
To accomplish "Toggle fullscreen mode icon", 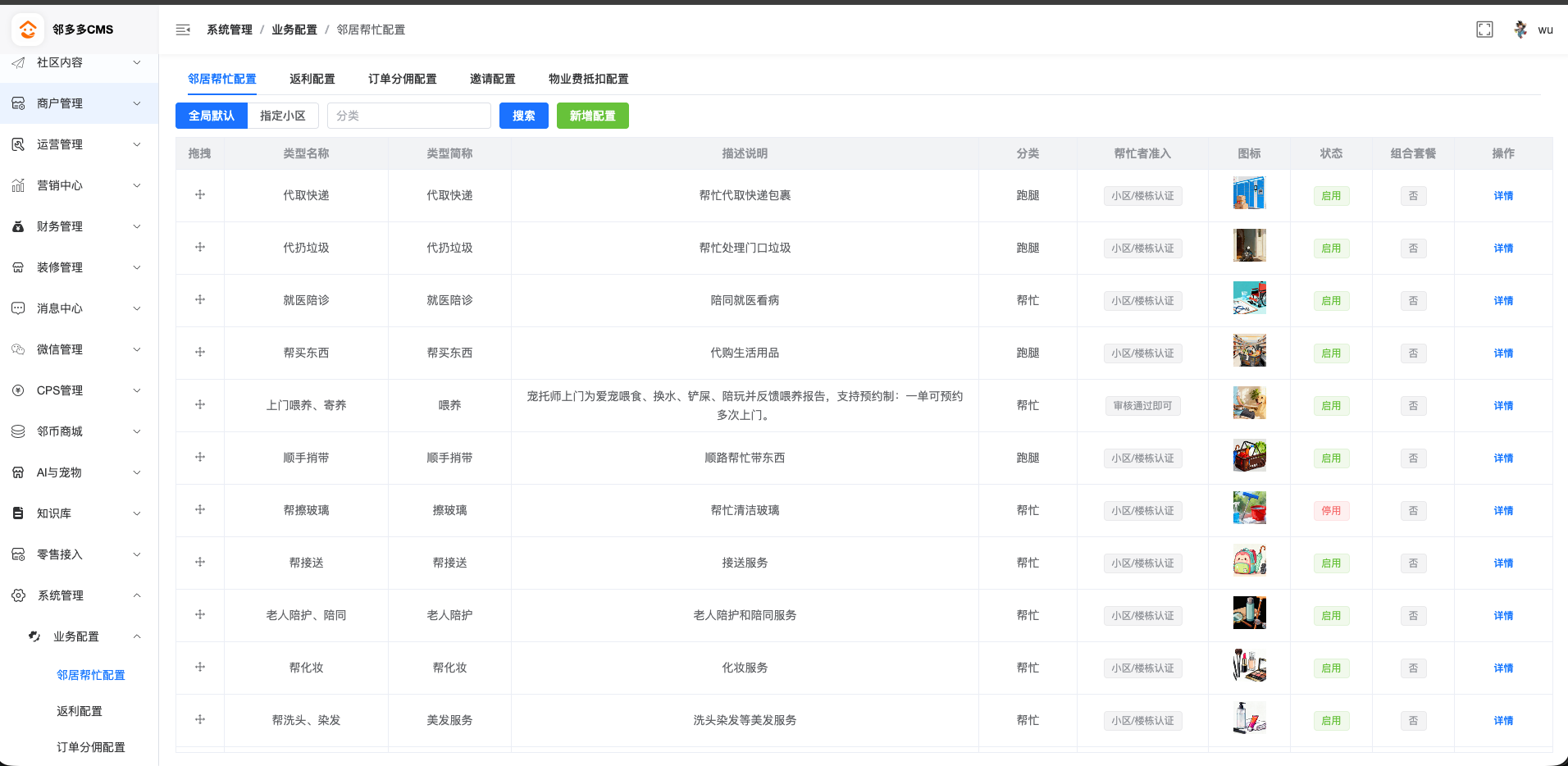I will pyautogui.click(x=1484, y=30).
